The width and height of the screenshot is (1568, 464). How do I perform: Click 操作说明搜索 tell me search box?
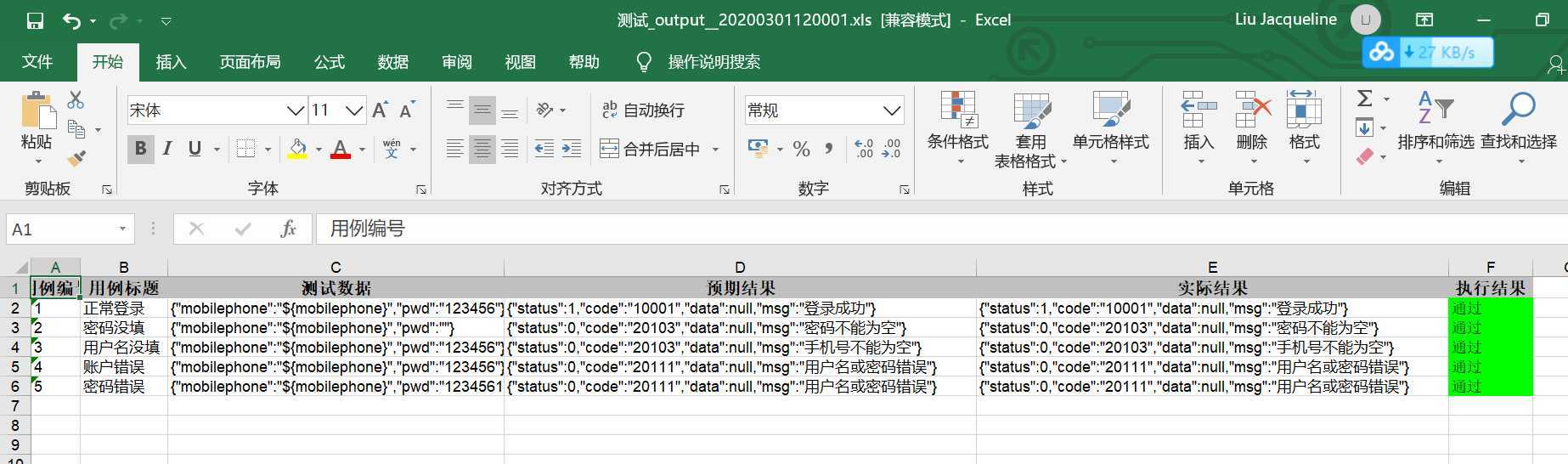713,62
